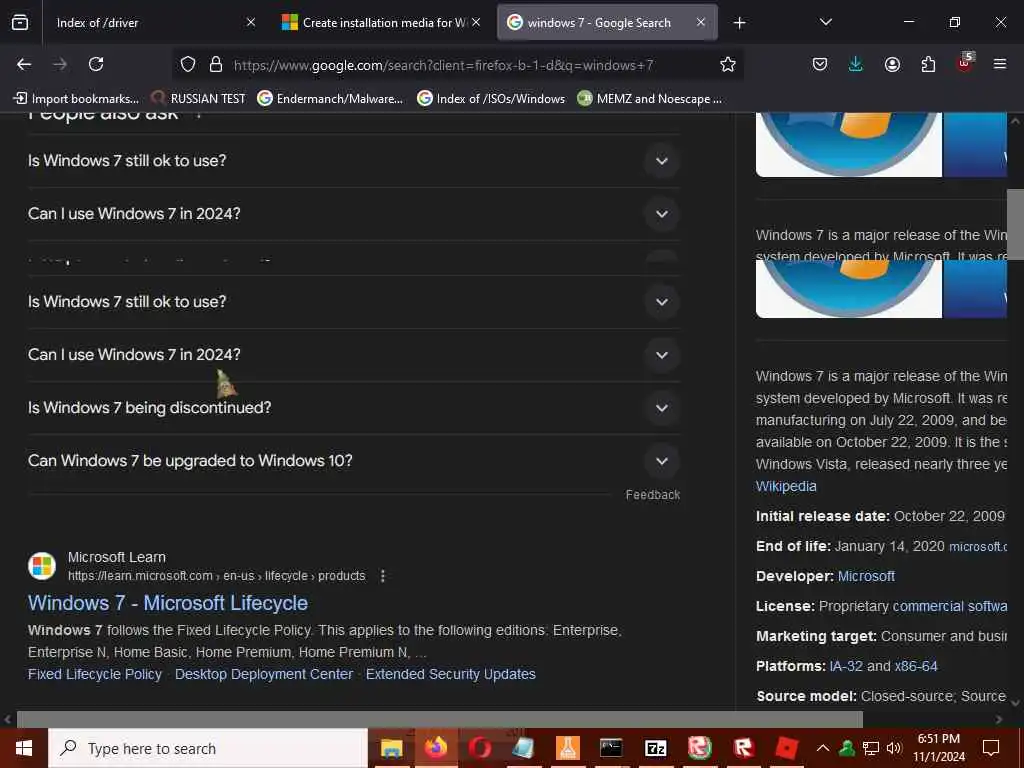Viewport: 1024px width, 768px height.
Task: Open the Downloads panel
Action: pos(856,64)
